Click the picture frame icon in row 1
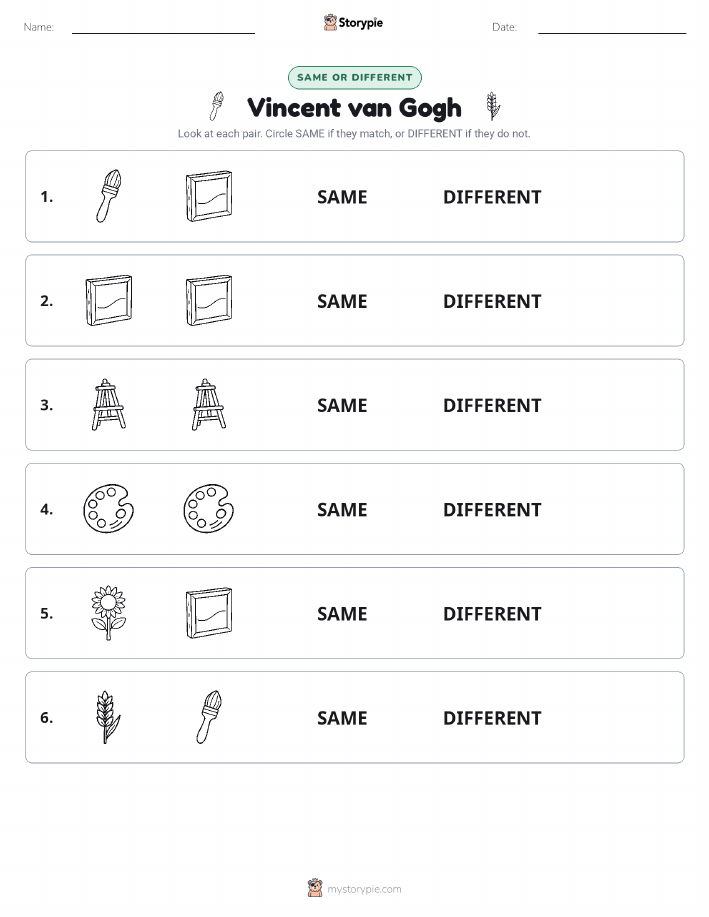Viewport: 709px width, 917px height. [209, 196]
